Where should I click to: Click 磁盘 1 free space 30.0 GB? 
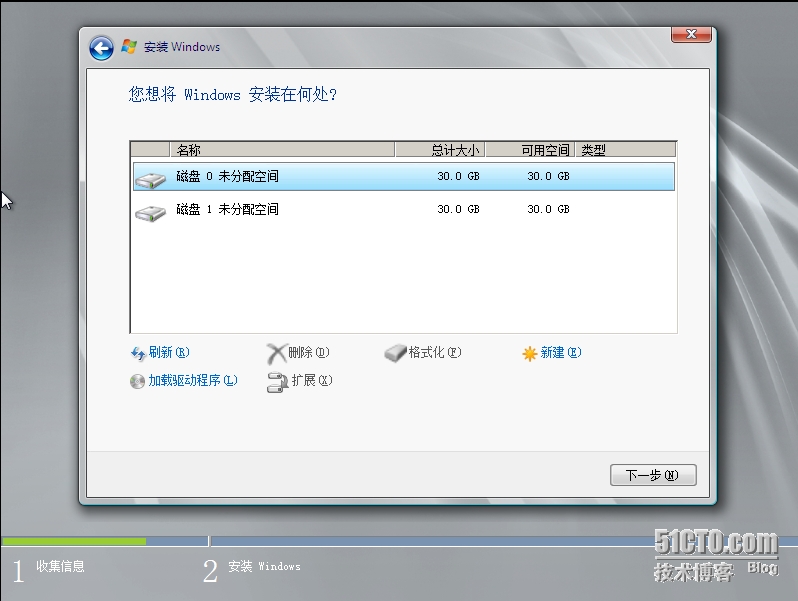[548, 209]
